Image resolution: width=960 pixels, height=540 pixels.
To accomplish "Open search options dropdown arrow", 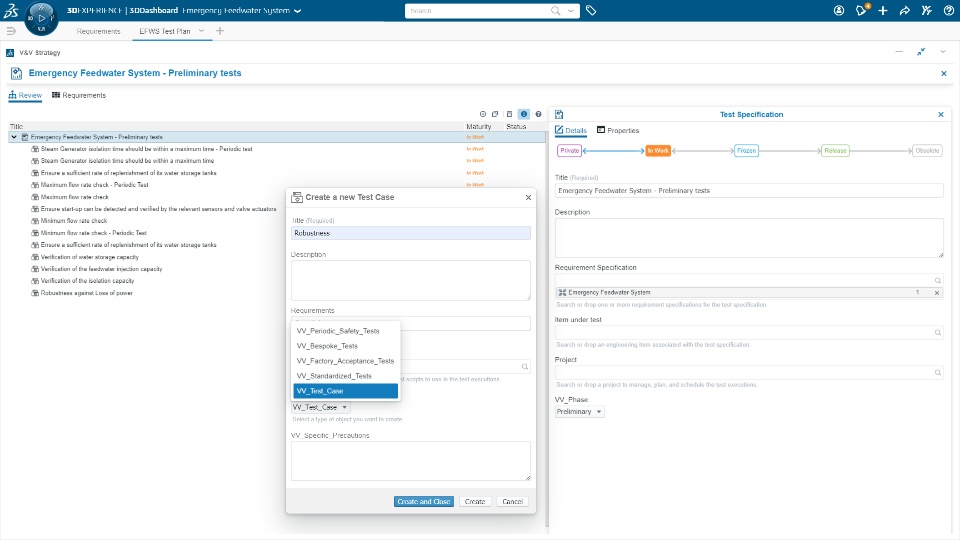I will click(x=571, y=10).
